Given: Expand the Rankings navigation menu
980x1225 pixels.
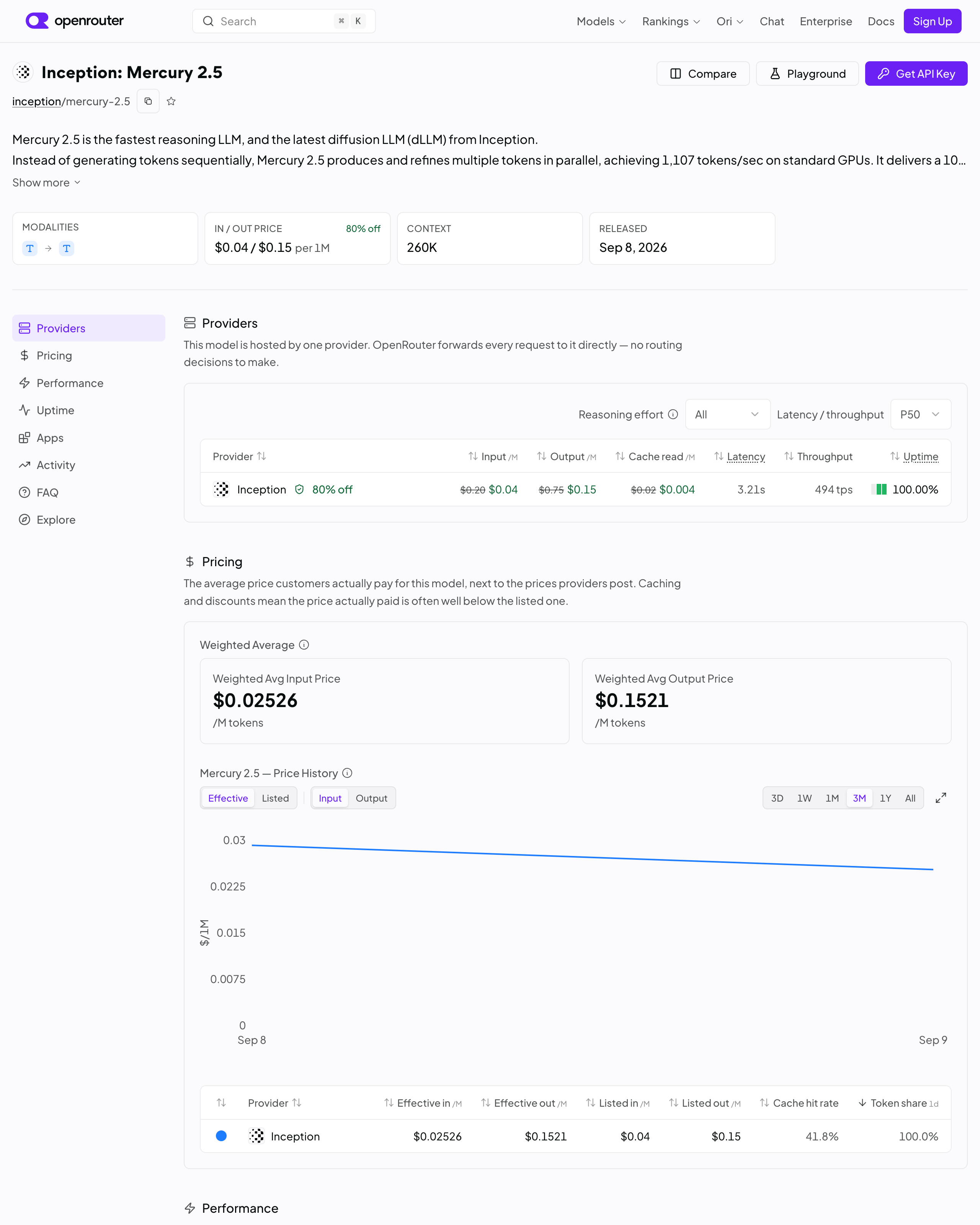Looking at the screenshot, I should pyautogui.click(x=671, y=21).
